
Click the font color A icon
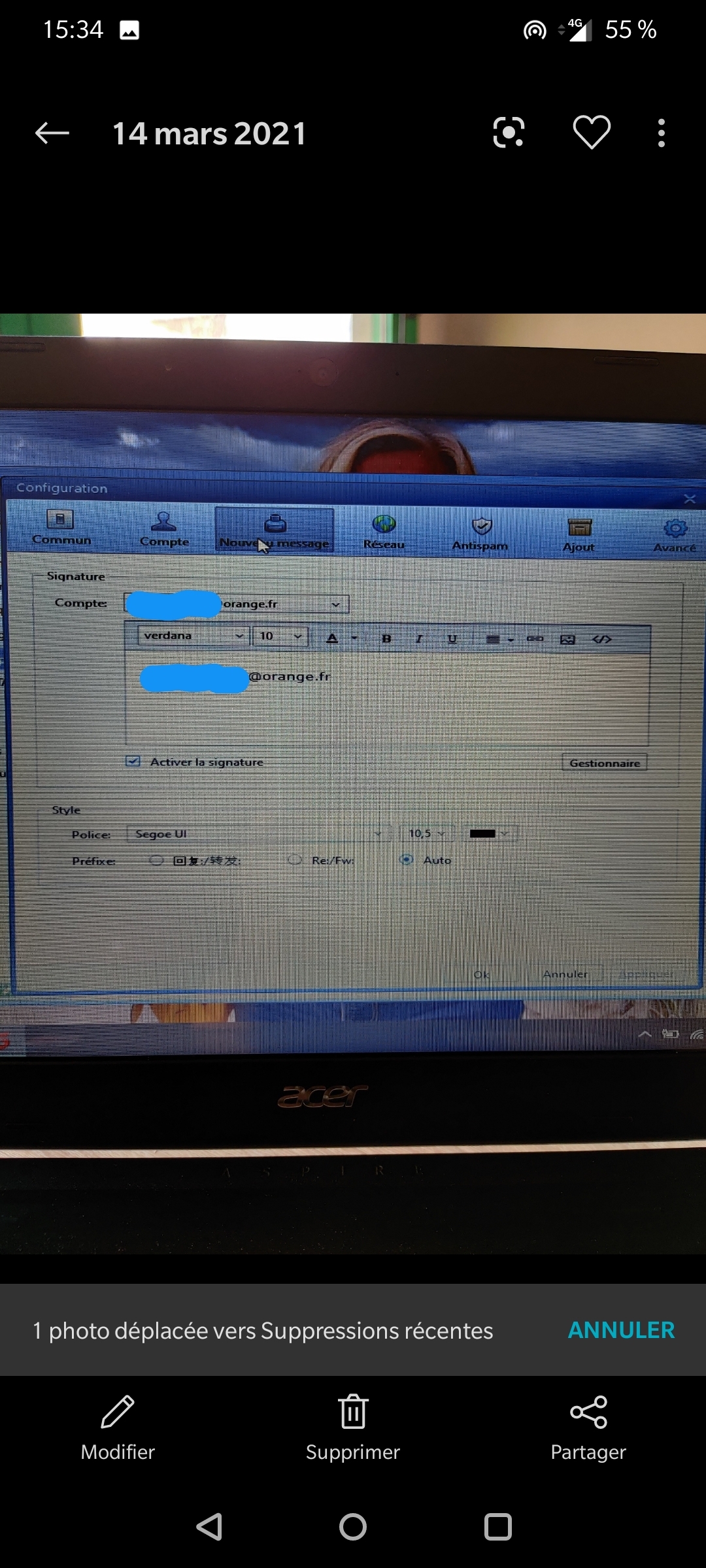coord(332,638)
